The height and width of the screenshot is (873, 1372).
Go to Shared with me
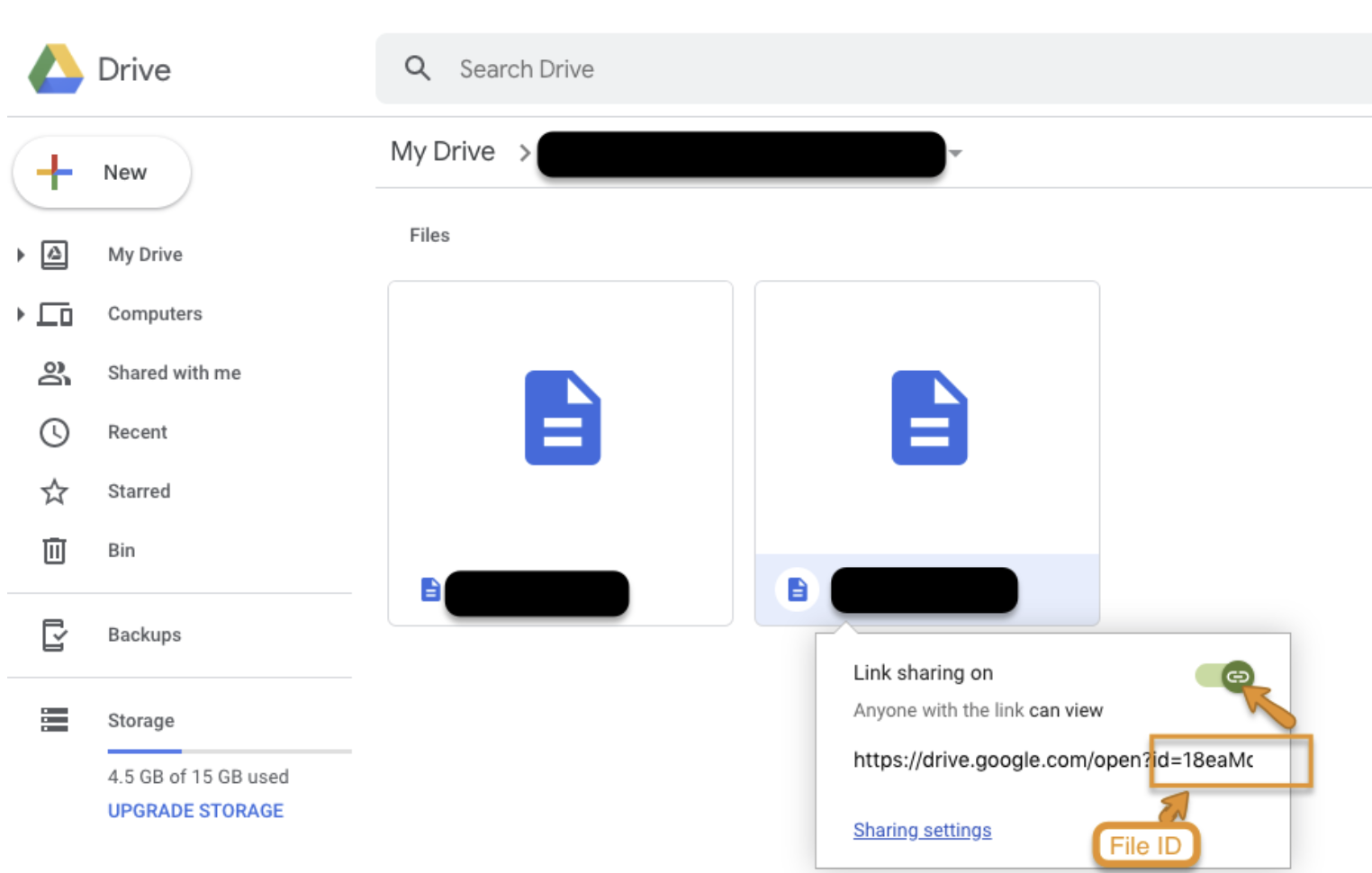pyautogui.click(x=174, y=373)
